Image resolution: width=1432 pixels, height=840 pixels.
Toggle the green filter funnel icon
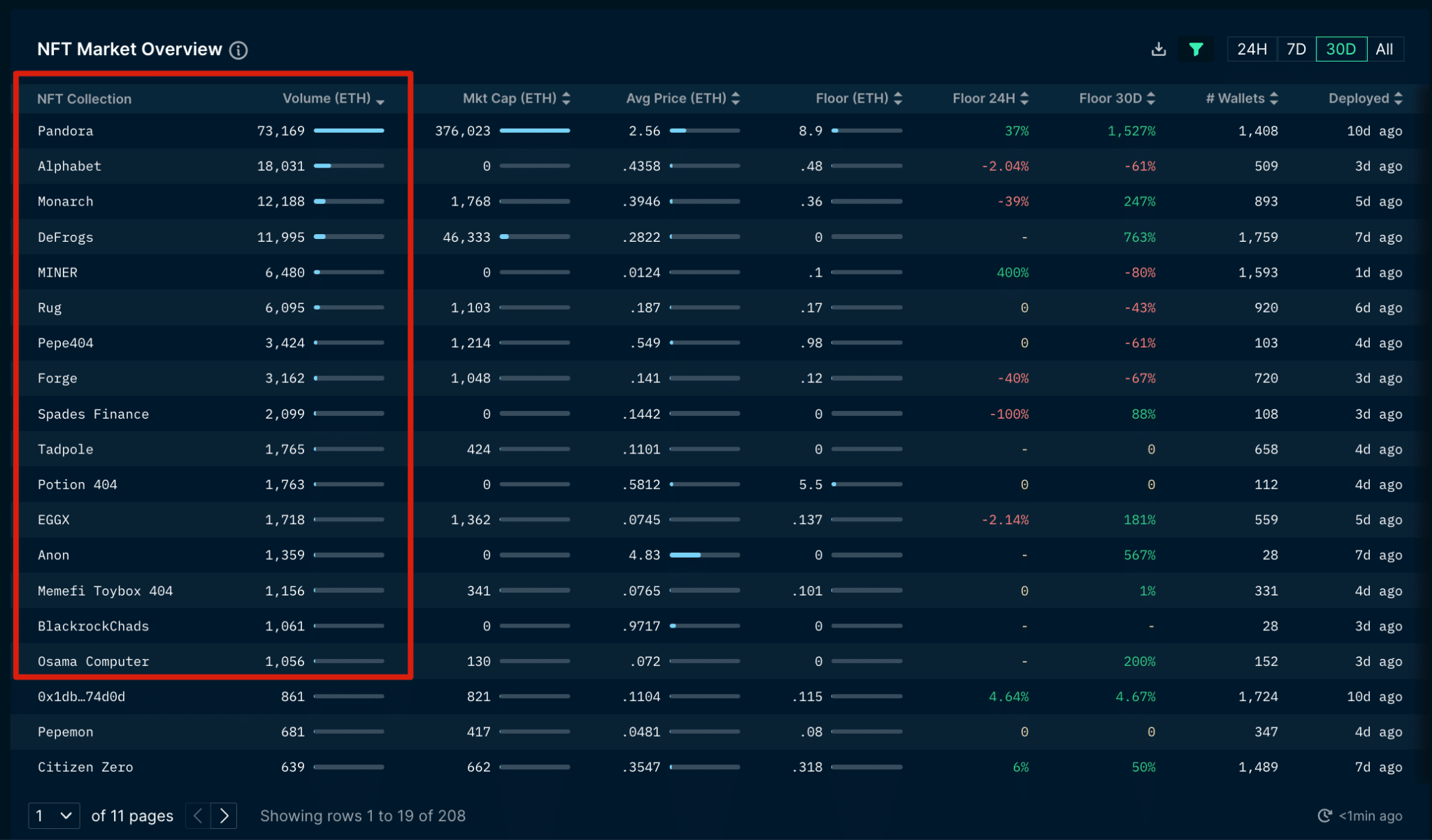click(1196, 49)
